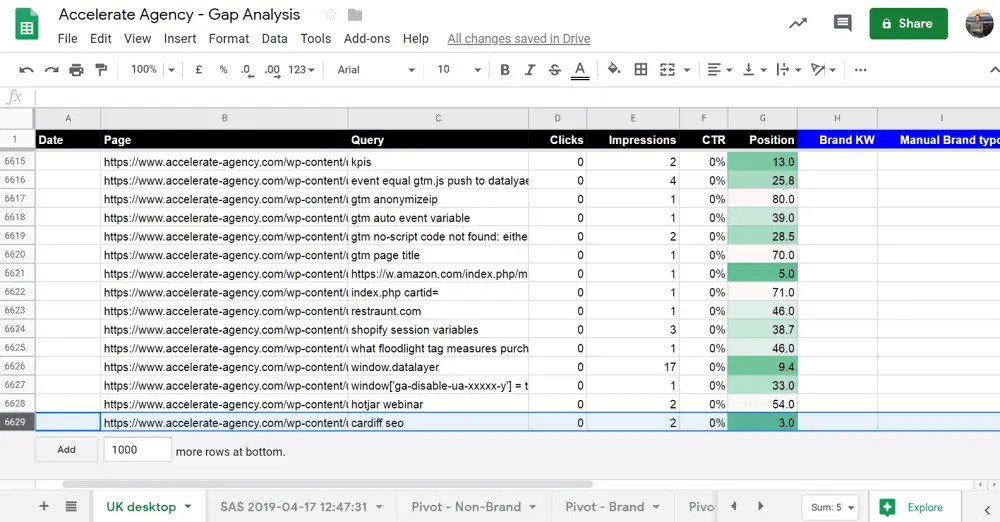Activate the paint format tool
1000x522 pixels.
101,70
